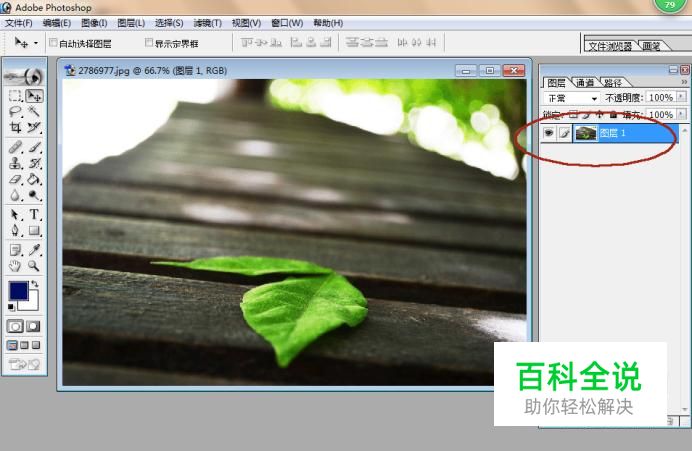Open the 图层(L) menu
The image size is (692, 451).
click(x=131, y=23)
